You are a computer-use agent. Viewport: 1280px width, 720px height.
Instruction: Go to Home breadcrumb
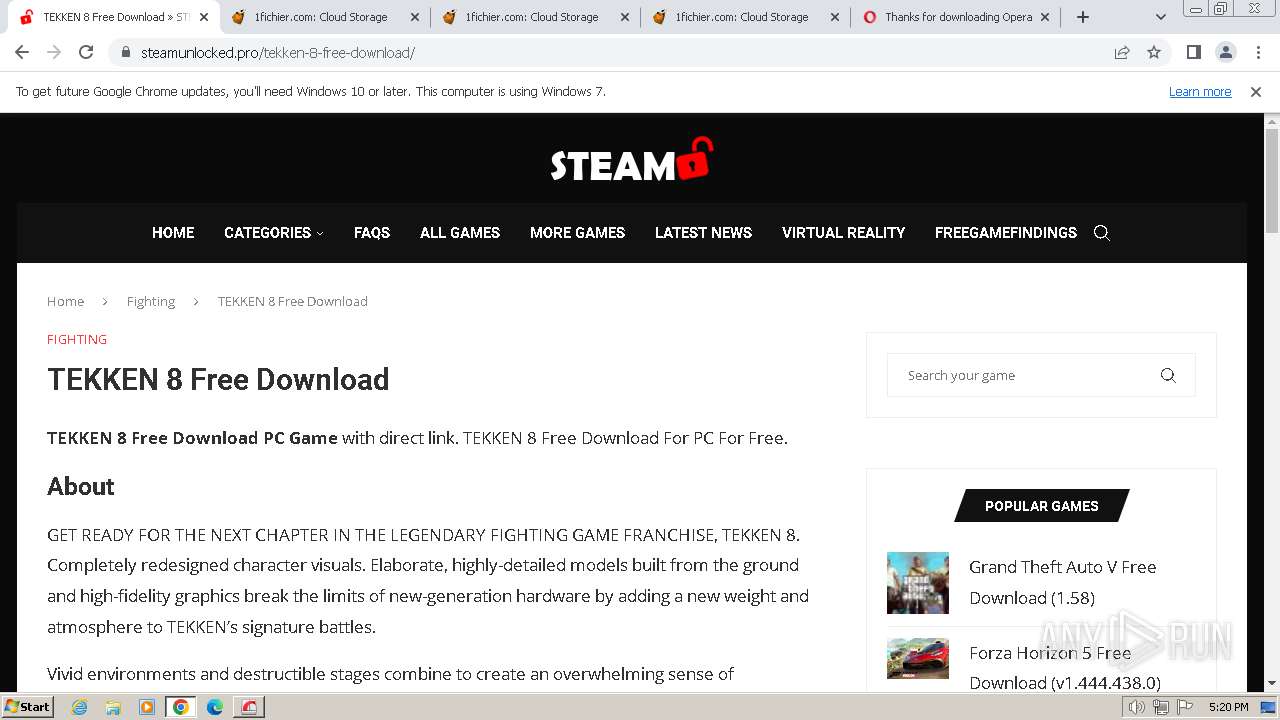[x=65, y=301]
